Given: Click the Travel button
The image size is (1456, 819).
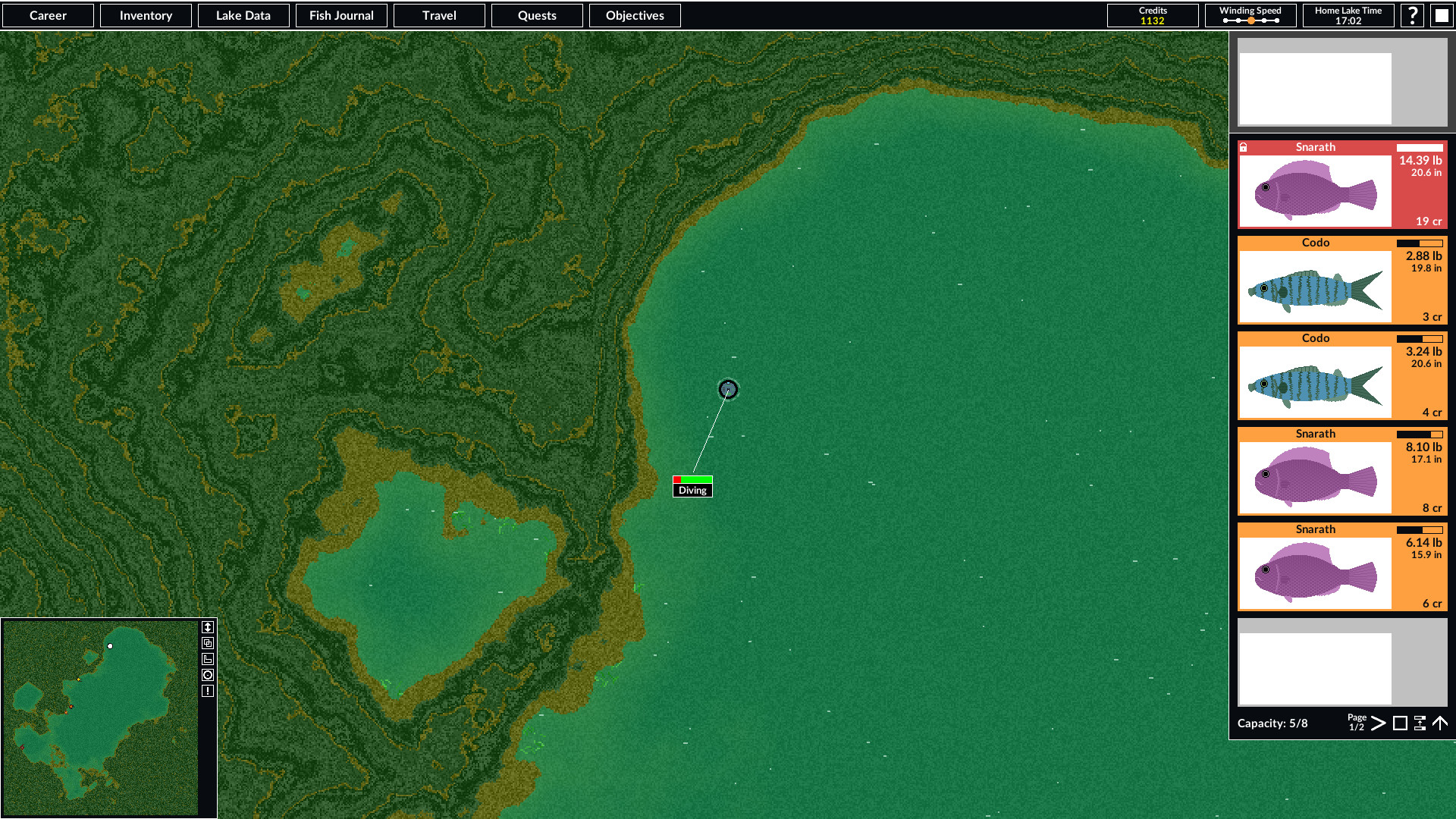Looking at the screenshot, I should tap(438, 15).
